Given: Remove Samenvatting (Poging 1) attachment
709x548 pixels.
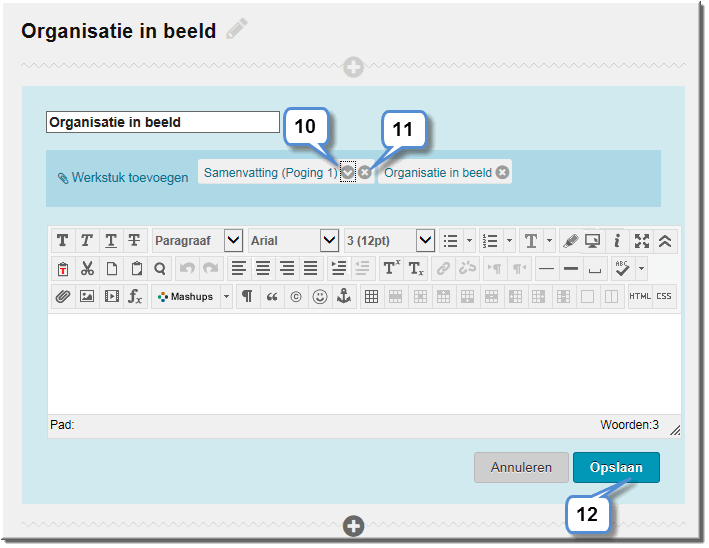Looking at the screenshot, I should coord(364,172).
